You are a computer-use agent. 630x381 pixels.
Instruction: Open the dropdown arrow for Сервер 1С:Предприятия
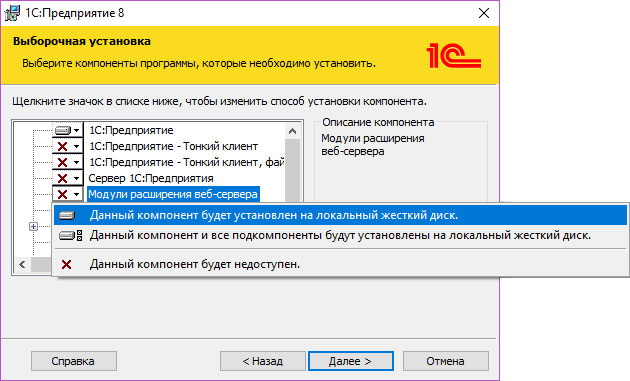point(76,178)
